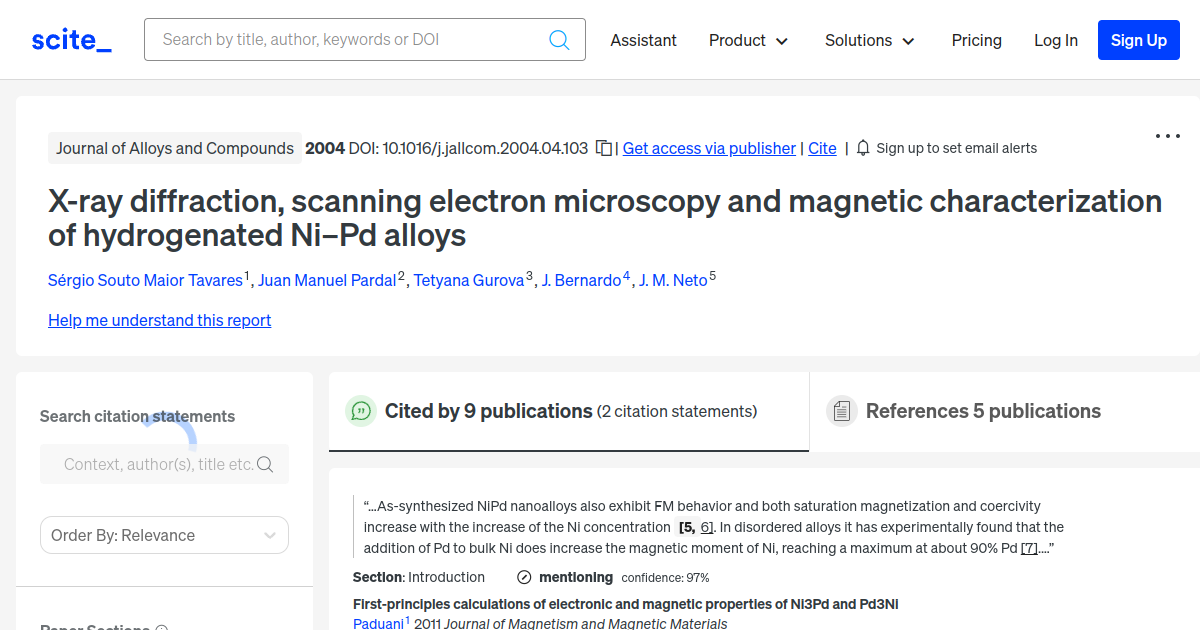This screenshot has width=1200, height=630.
Task: Switch to References 5 publications tab
Action: [x=983, y=411]
